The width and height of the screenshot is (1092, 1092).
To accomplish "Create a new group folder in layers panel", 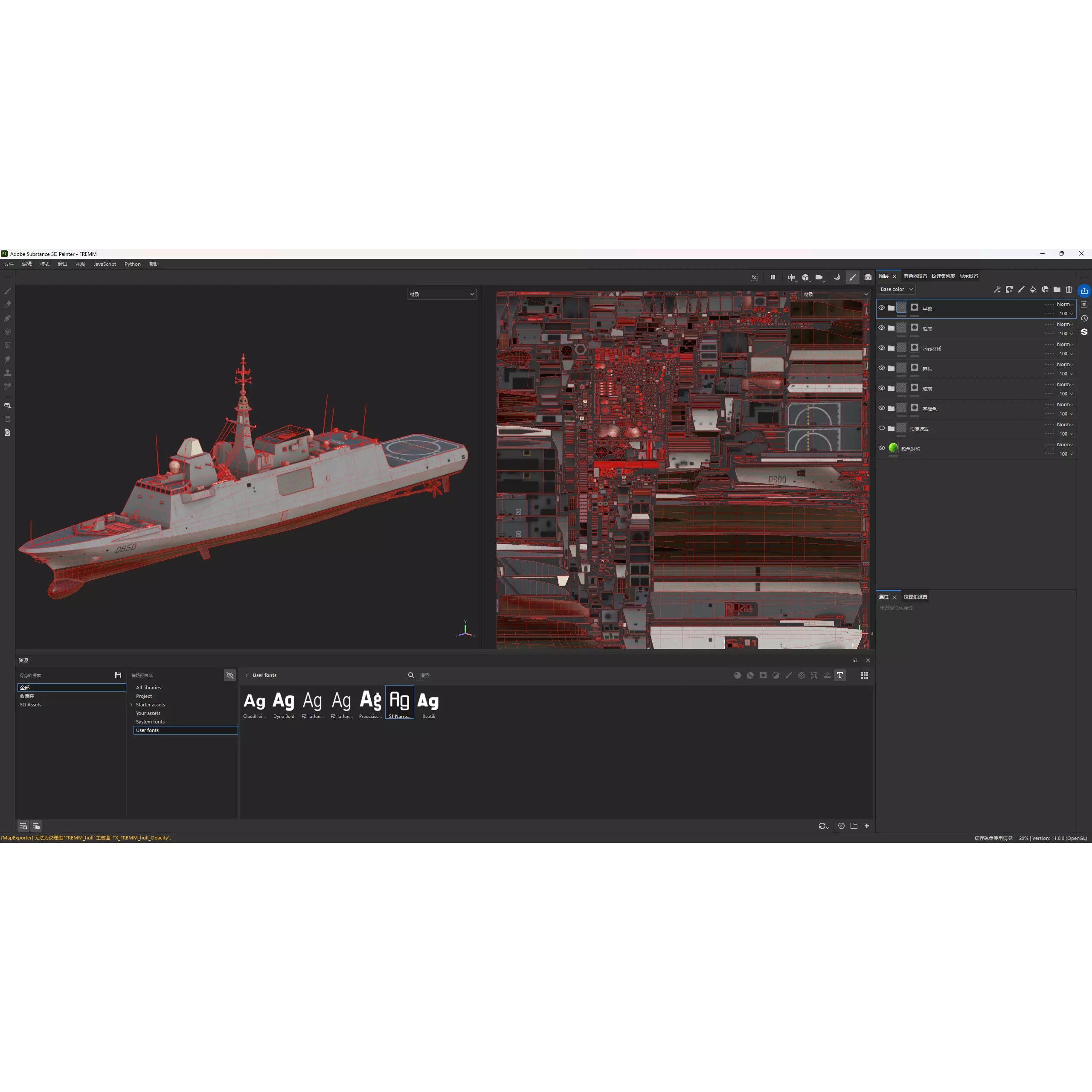I will point(1057,289).
